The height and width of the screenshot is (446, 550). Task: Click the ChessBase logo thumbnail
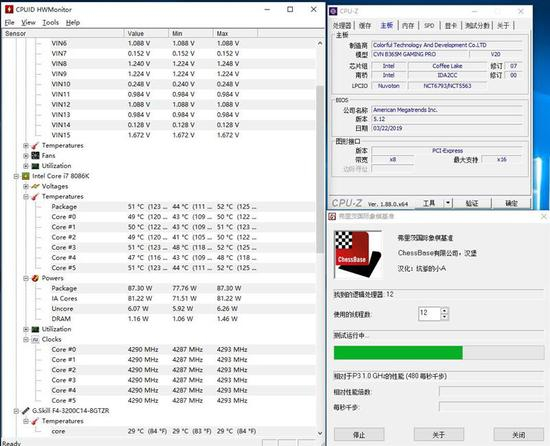coord(358,254)
